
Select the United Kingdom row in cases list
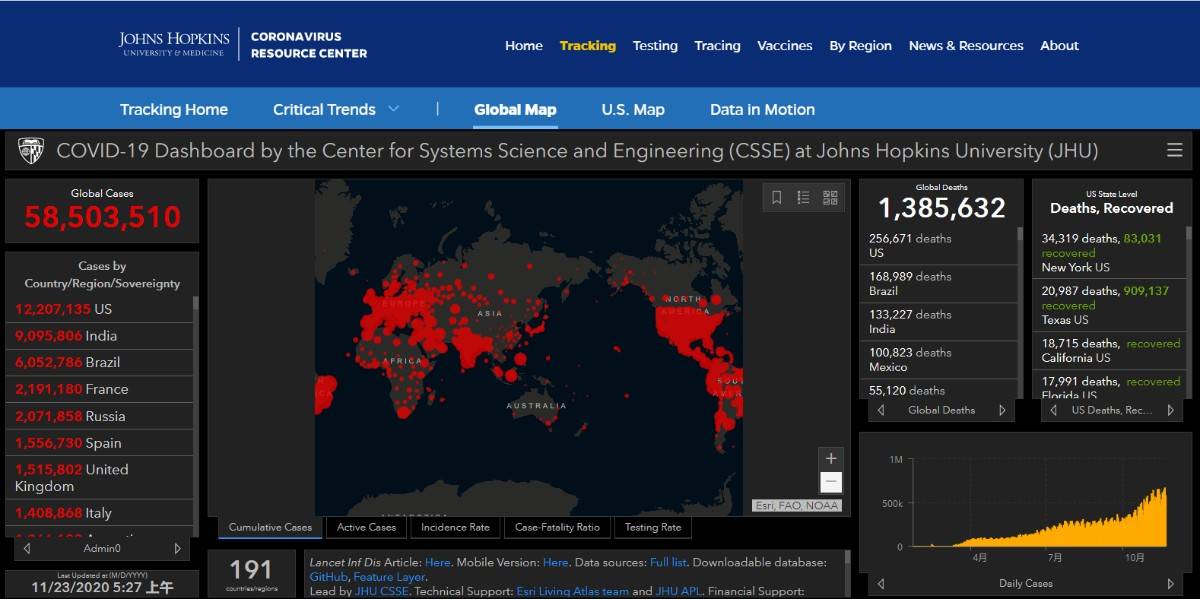[100, 477]
